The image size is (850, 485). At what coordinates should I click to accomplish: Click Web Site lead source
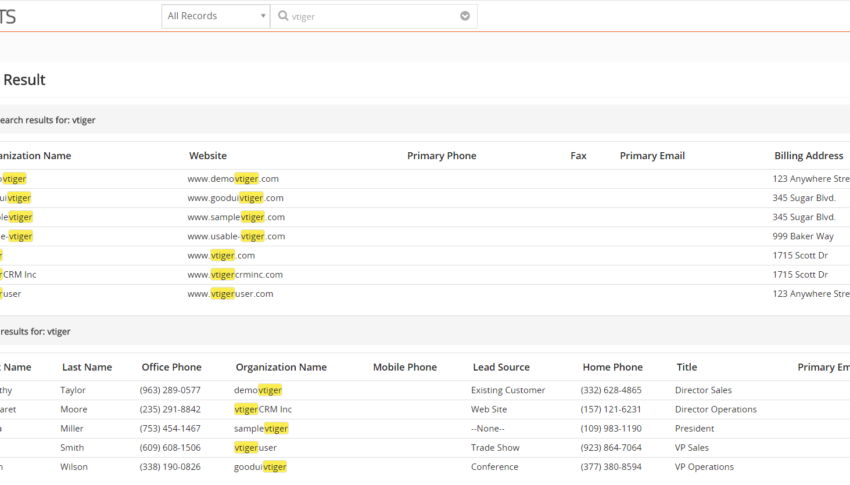[489, 410]
